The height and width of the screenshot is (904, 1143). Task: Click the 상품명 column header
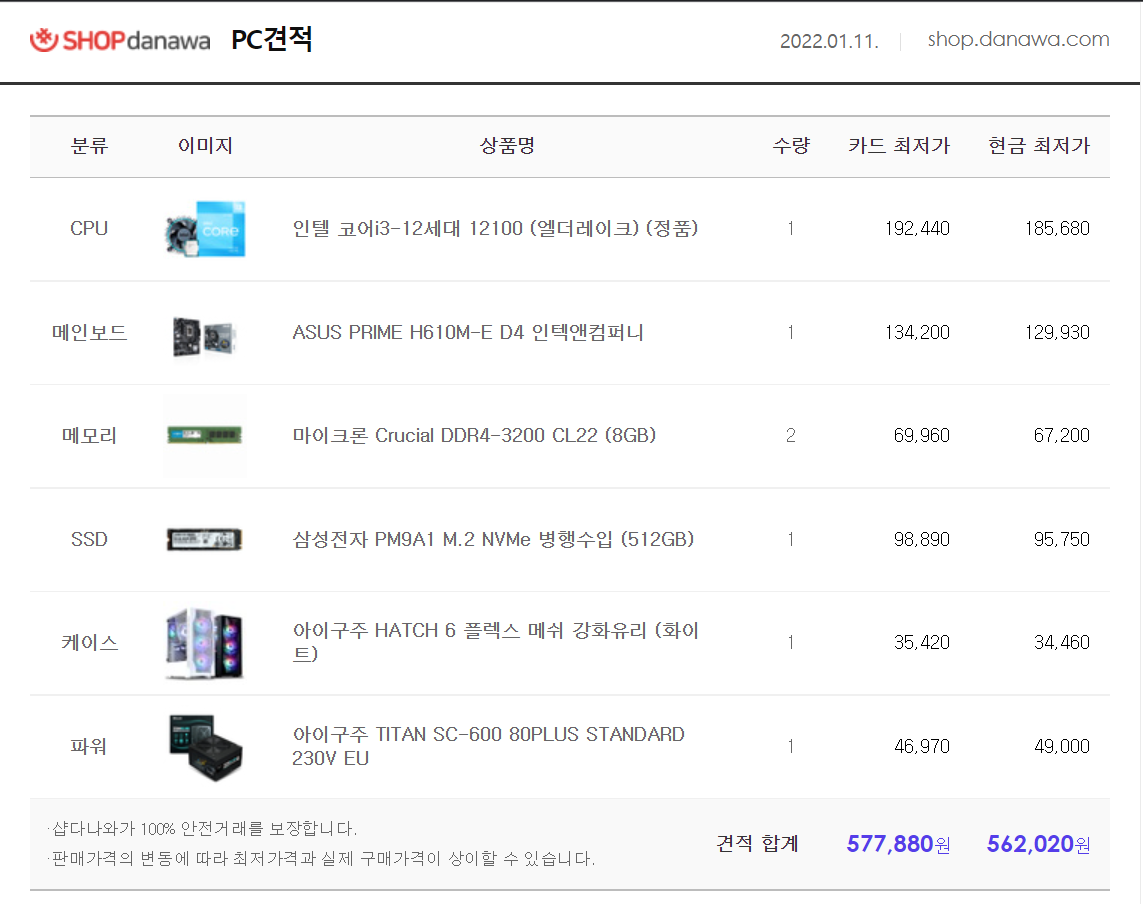tap(507, 146)
